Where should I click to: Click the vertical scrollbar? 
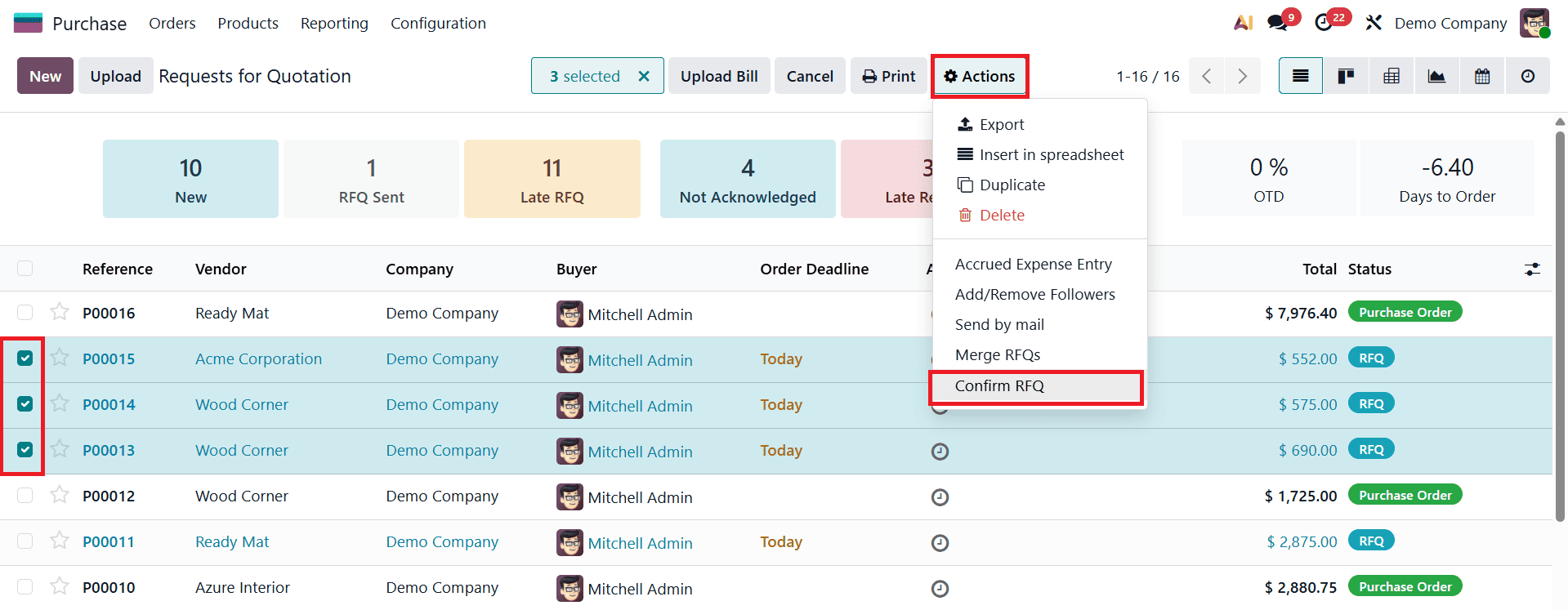1560,327
